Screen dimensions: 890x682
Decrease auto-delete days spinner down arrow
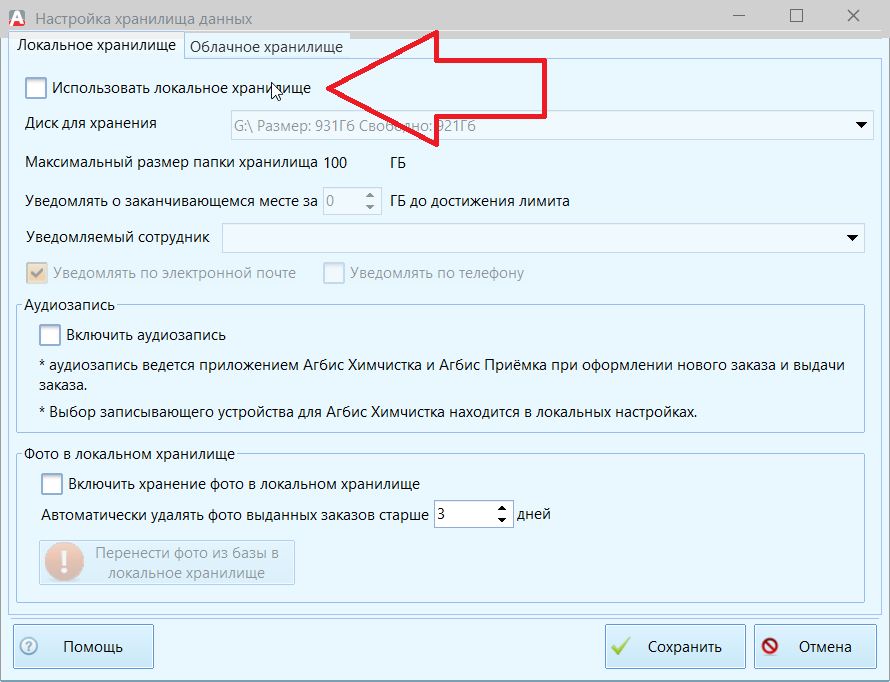coord(502,520)
